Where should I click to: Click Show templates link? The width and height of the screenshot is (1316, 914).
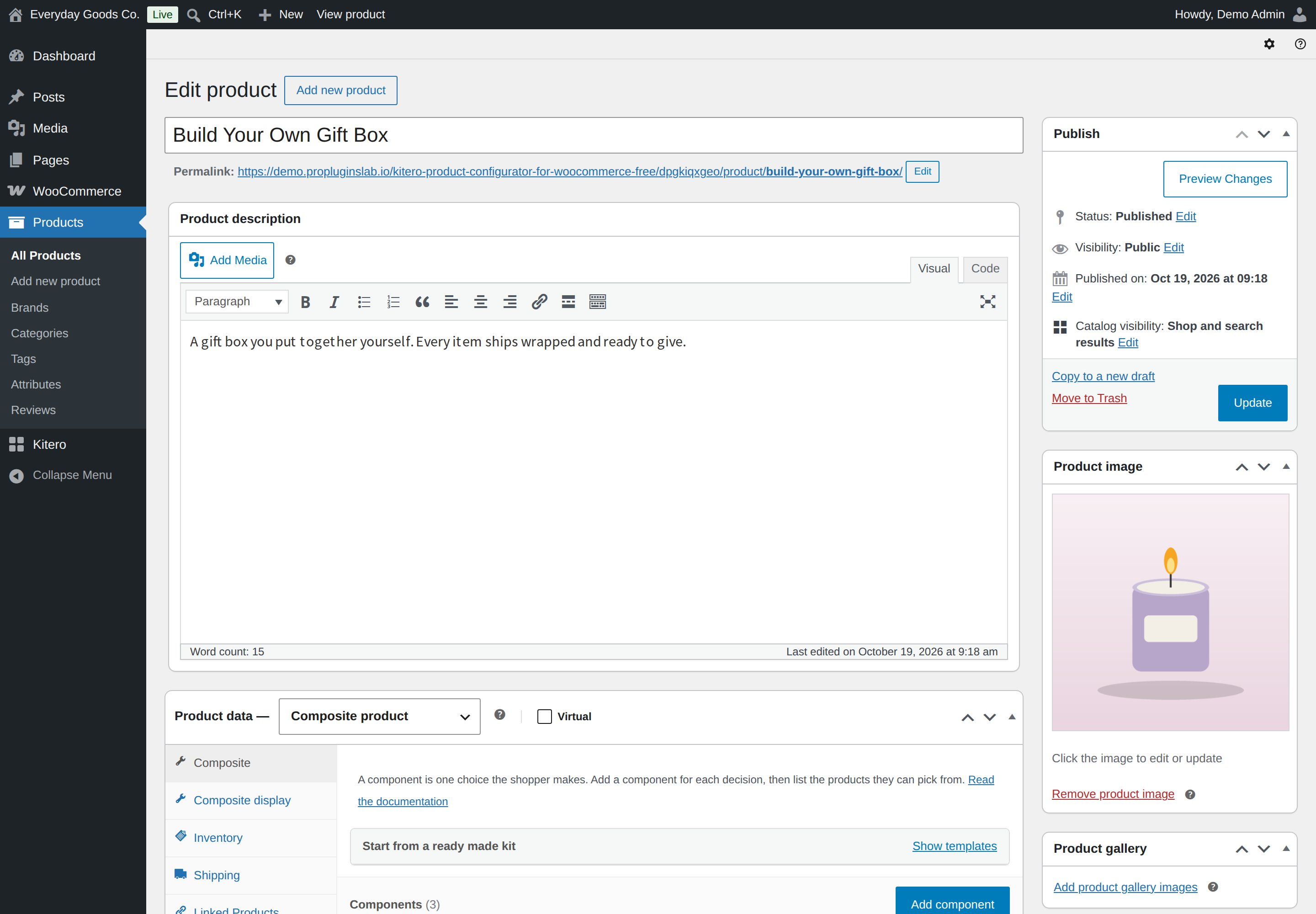[x=954, y=846]
